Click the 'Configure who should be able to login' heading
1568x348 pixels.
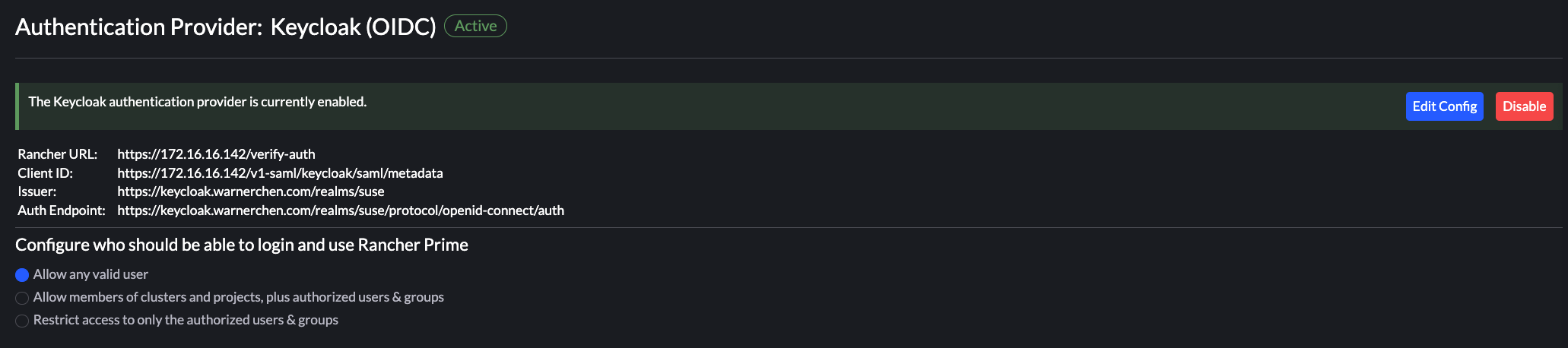tap(242, 245)
